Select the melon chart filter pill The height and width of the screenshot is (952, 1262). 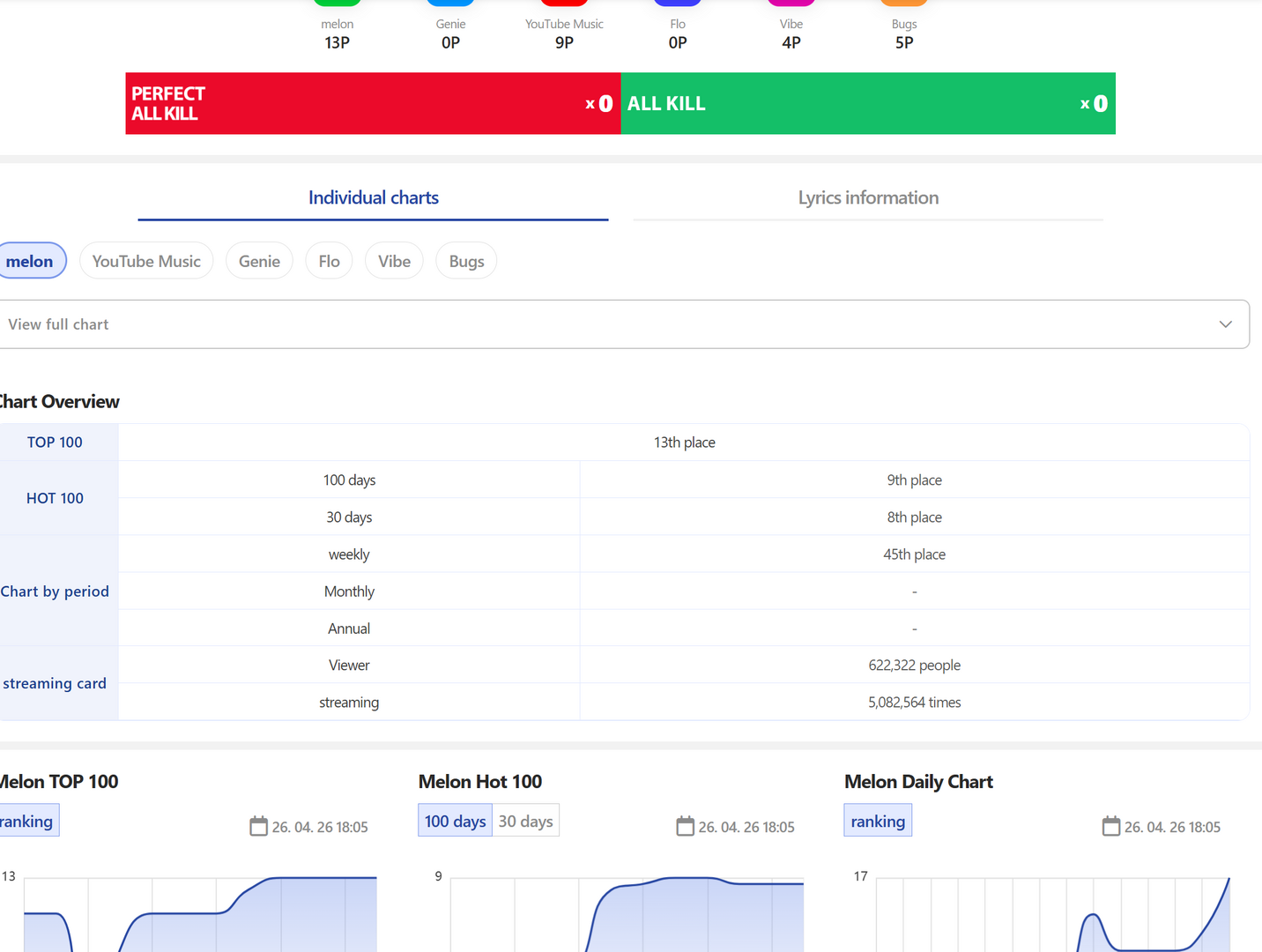point(30,261)
